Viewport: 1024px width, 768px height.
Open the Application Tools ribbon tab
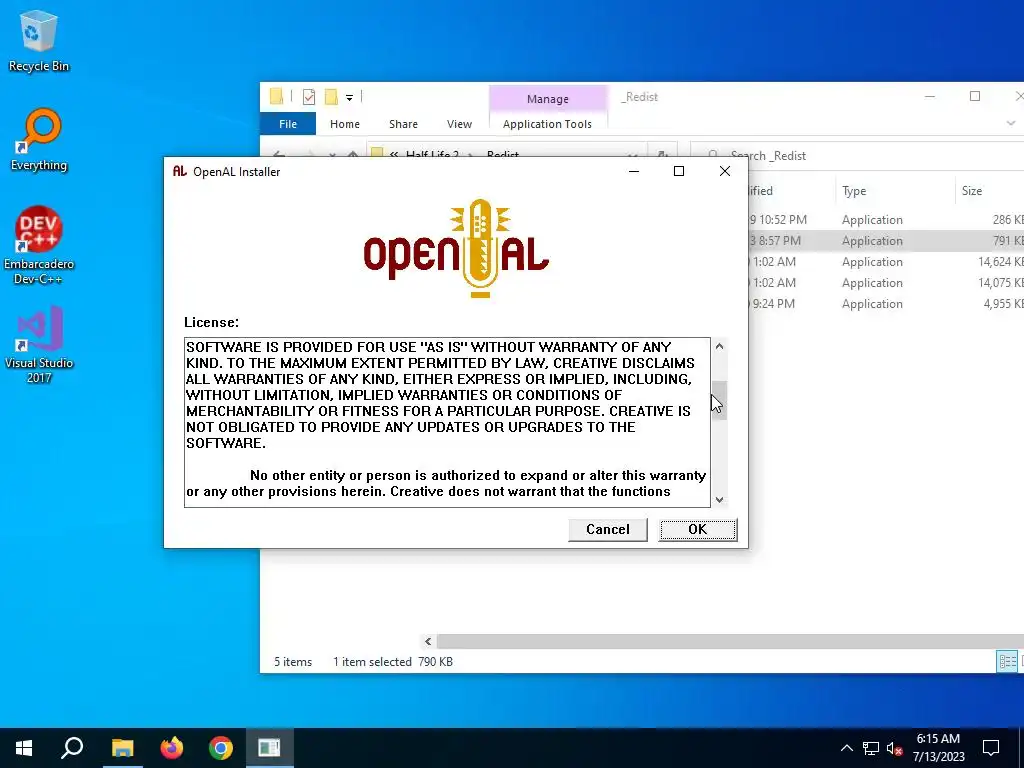547,124
